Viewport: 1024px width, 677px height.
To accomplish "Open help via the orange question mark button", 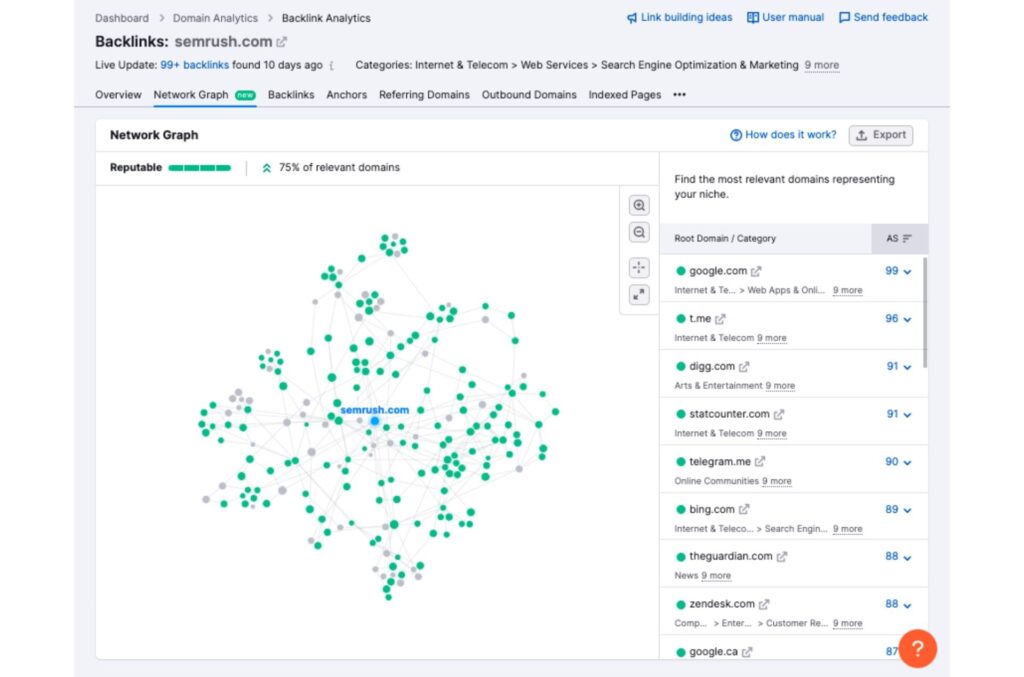I will 917,648.
